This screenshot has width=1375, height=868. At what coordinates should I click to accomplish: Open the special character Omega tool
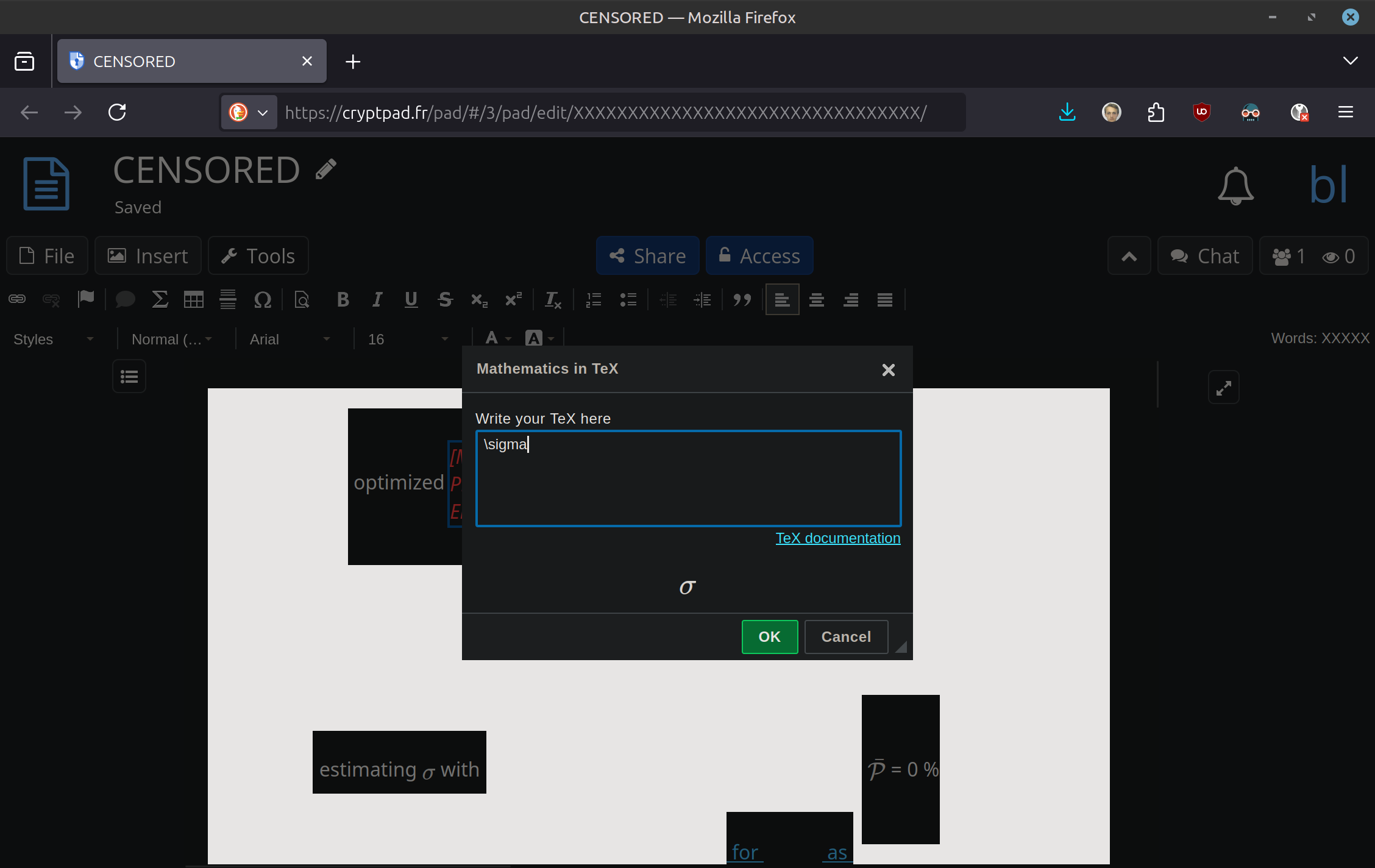[x=262, y=299]
